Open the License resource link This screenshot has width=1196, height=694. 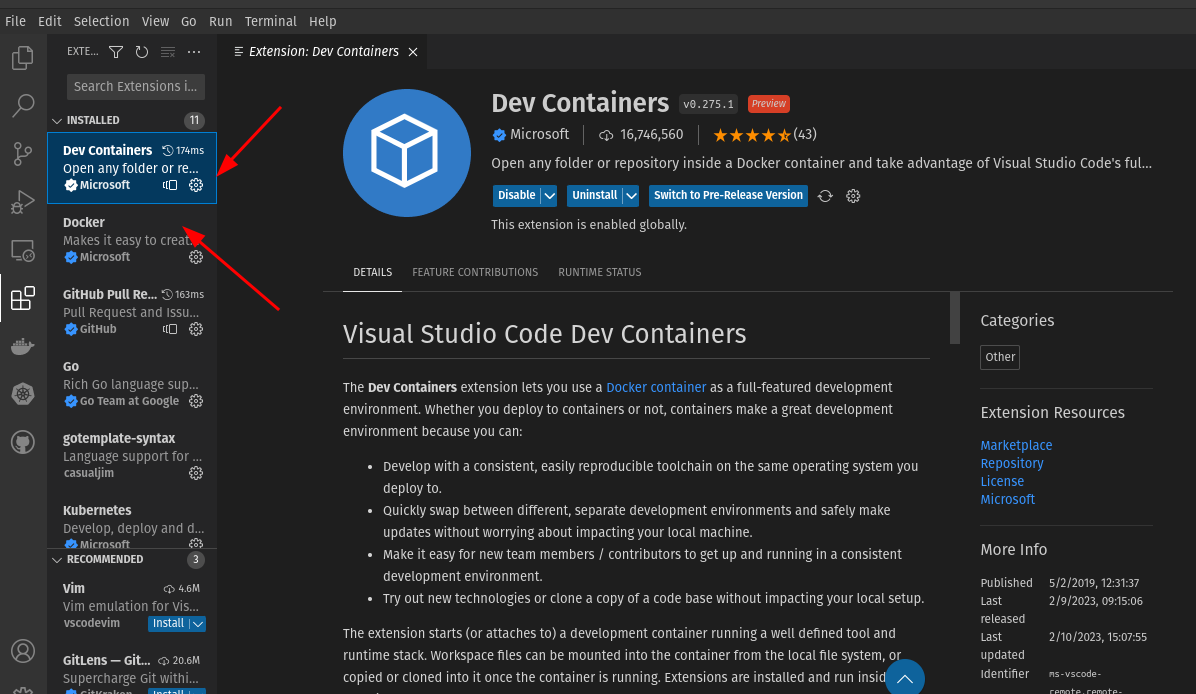click(1002, 482)
